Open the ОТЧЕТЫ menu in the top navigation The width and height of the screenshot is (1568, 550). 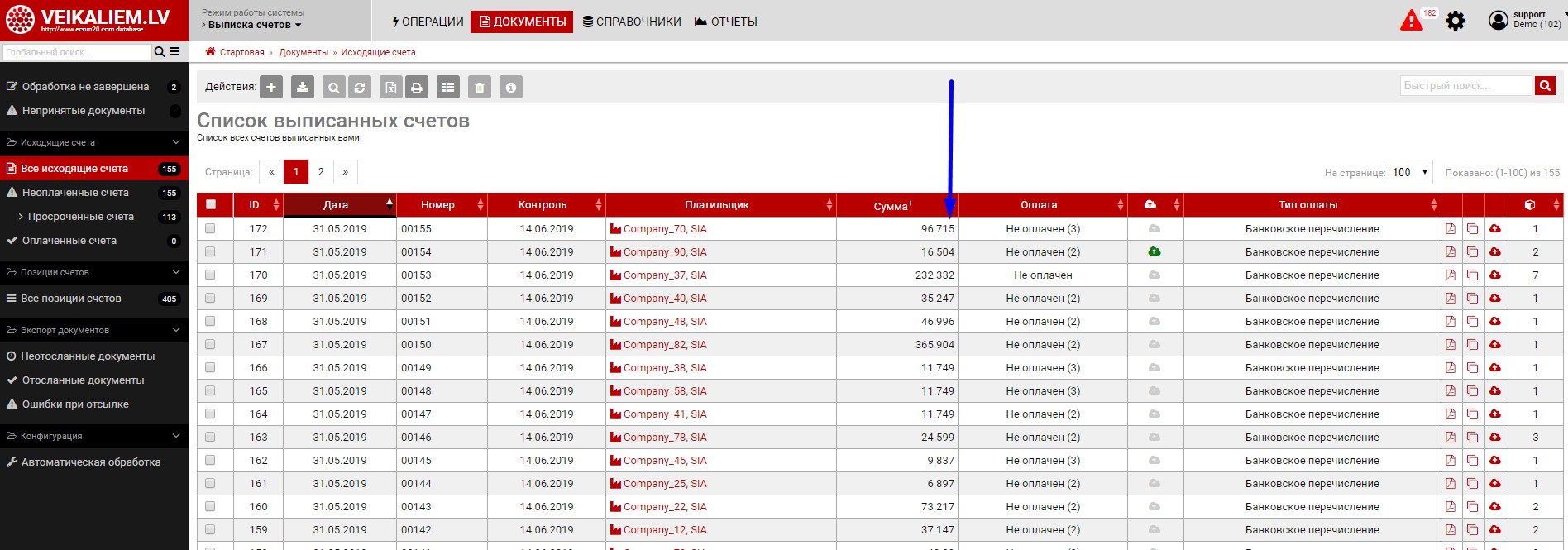click(x=726, y=22)
